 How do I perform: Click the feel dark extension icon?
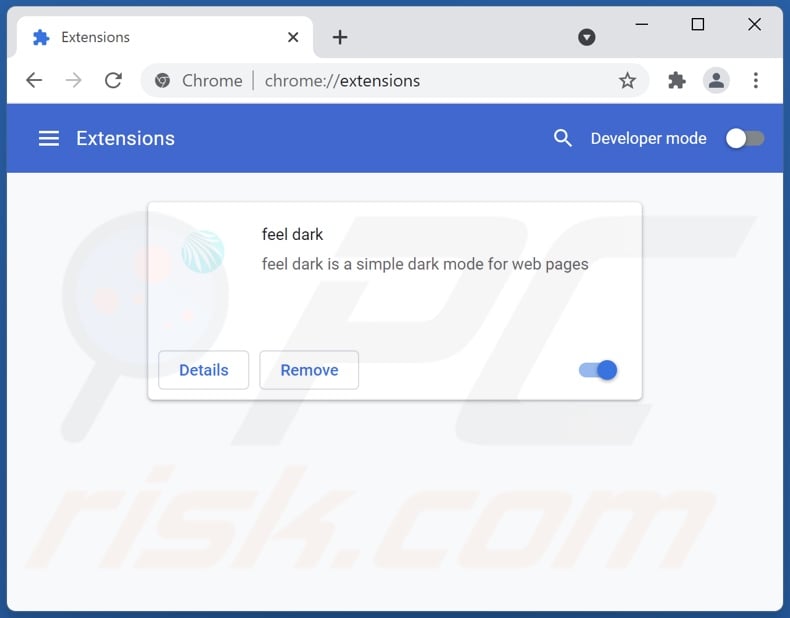click(x=203, y=251)
